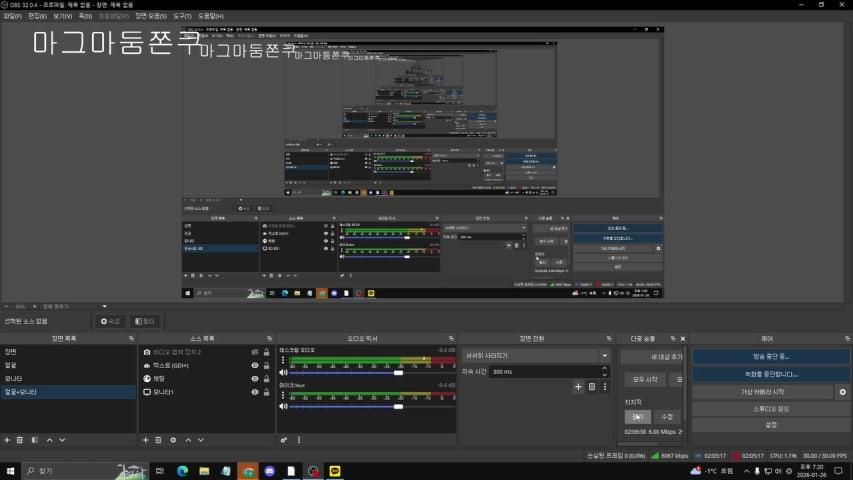Viewport: 853px width, 480px height.
Task: Open source Properties button above scene list
Action: click(110, 322)
